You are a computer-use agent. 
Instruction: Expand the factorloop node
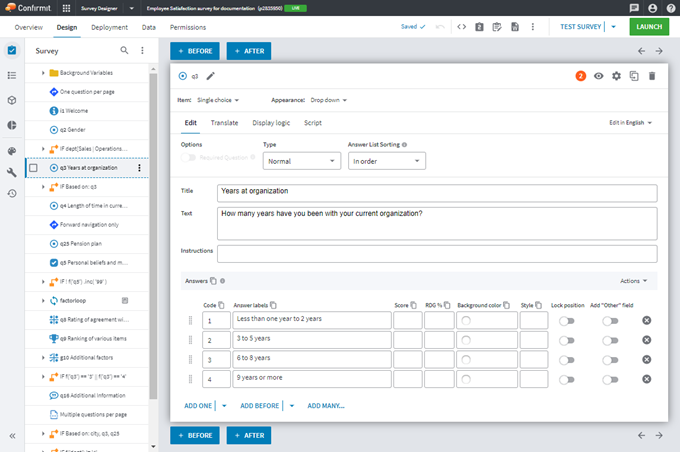click(43, 301)
